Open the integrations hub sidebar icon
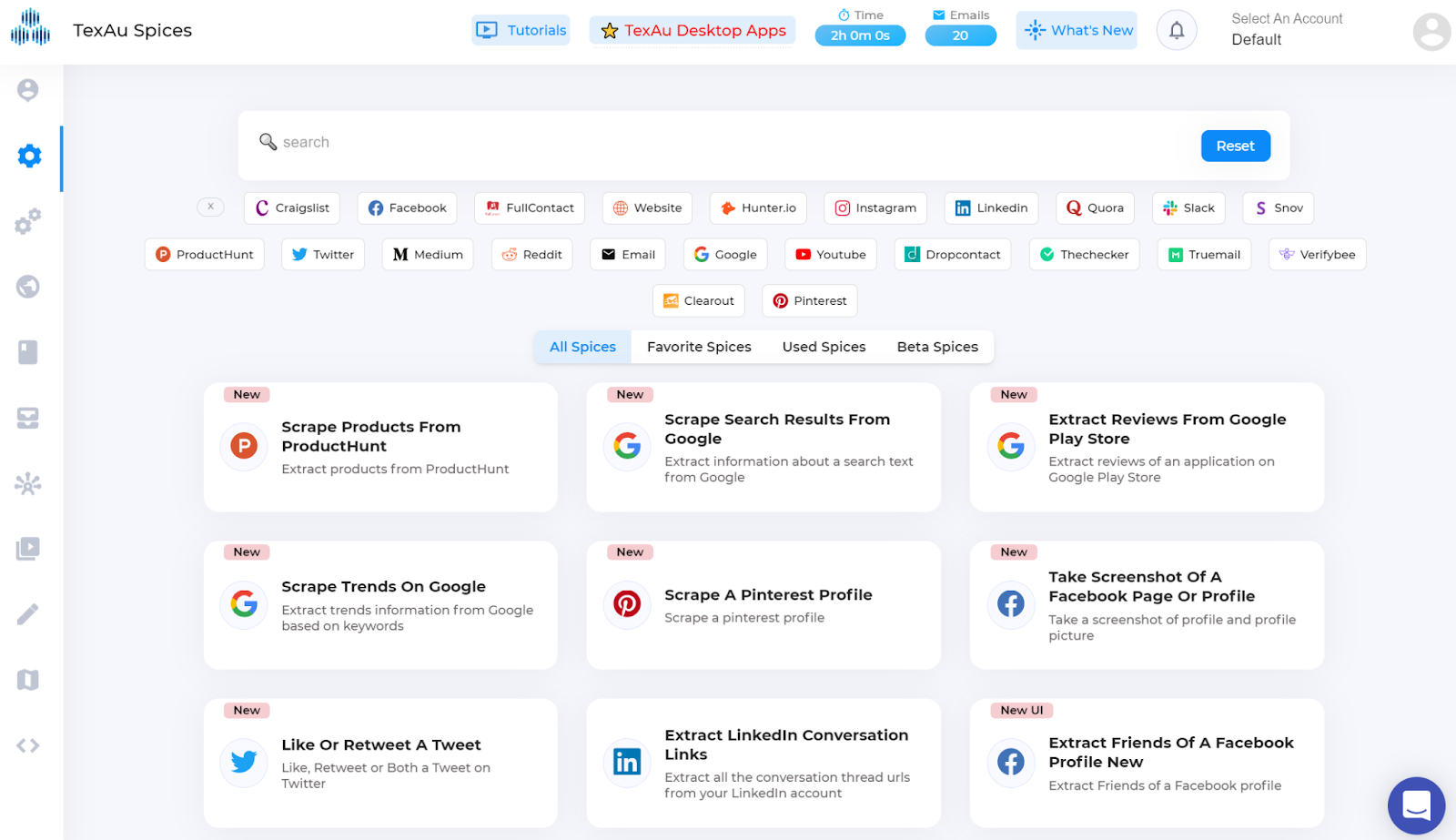This screenshot has width=1456, height=840. [28, 483]
